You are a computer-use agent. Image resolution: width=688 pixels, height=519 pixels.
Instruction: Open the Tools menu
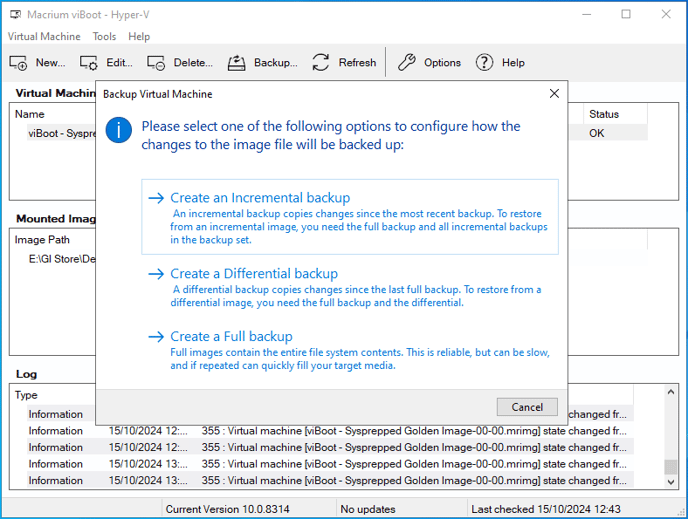click(104, 36)
